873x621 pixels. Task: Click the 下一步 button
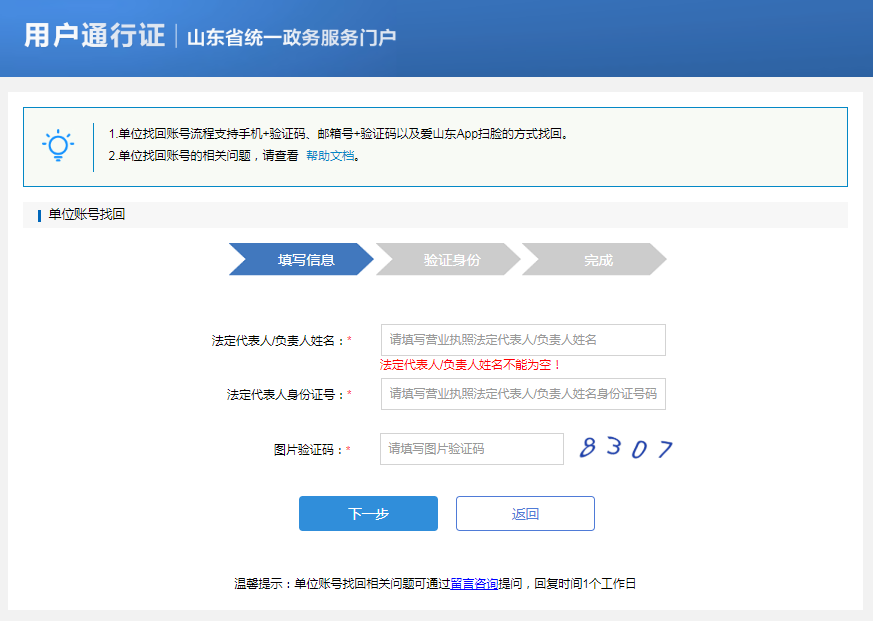[x=368, y=513]
